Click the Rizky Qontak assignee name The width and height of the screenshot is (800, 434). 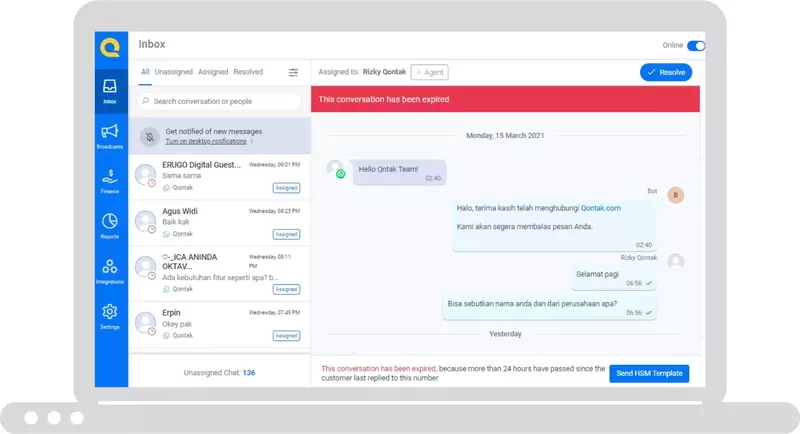point(384,72)
